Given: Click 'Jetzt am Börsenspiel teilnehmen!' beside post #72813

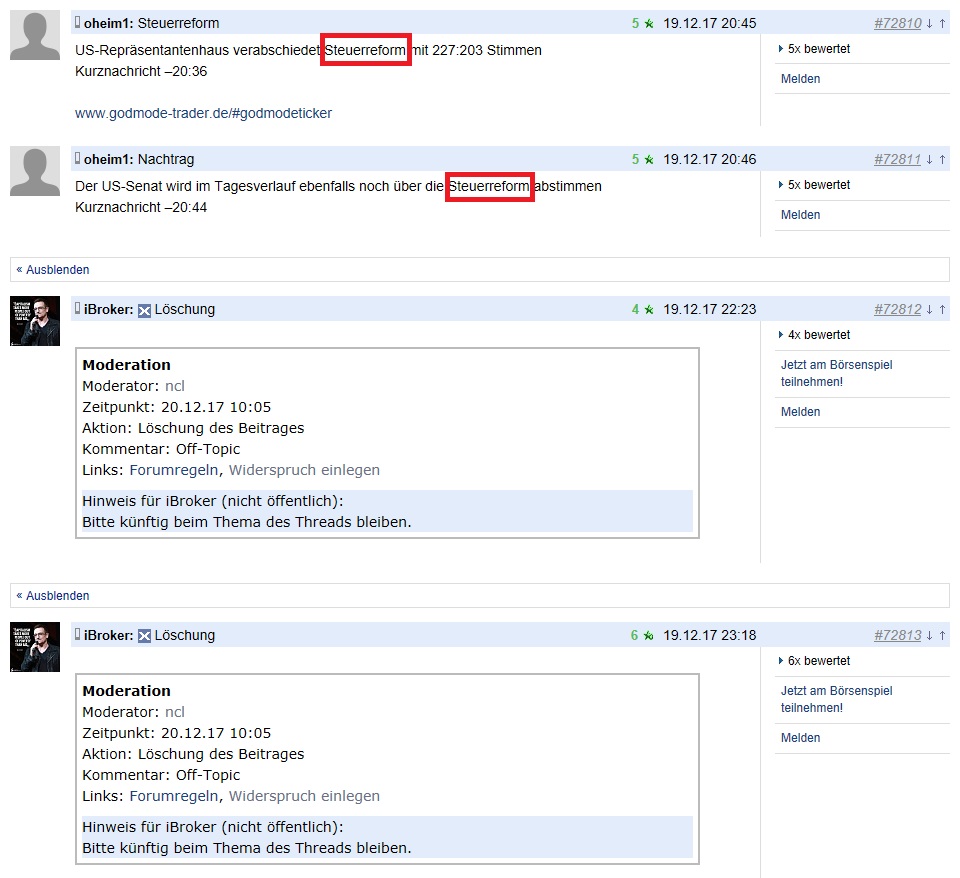Looking at the screenshot, I should pos(836,699).
